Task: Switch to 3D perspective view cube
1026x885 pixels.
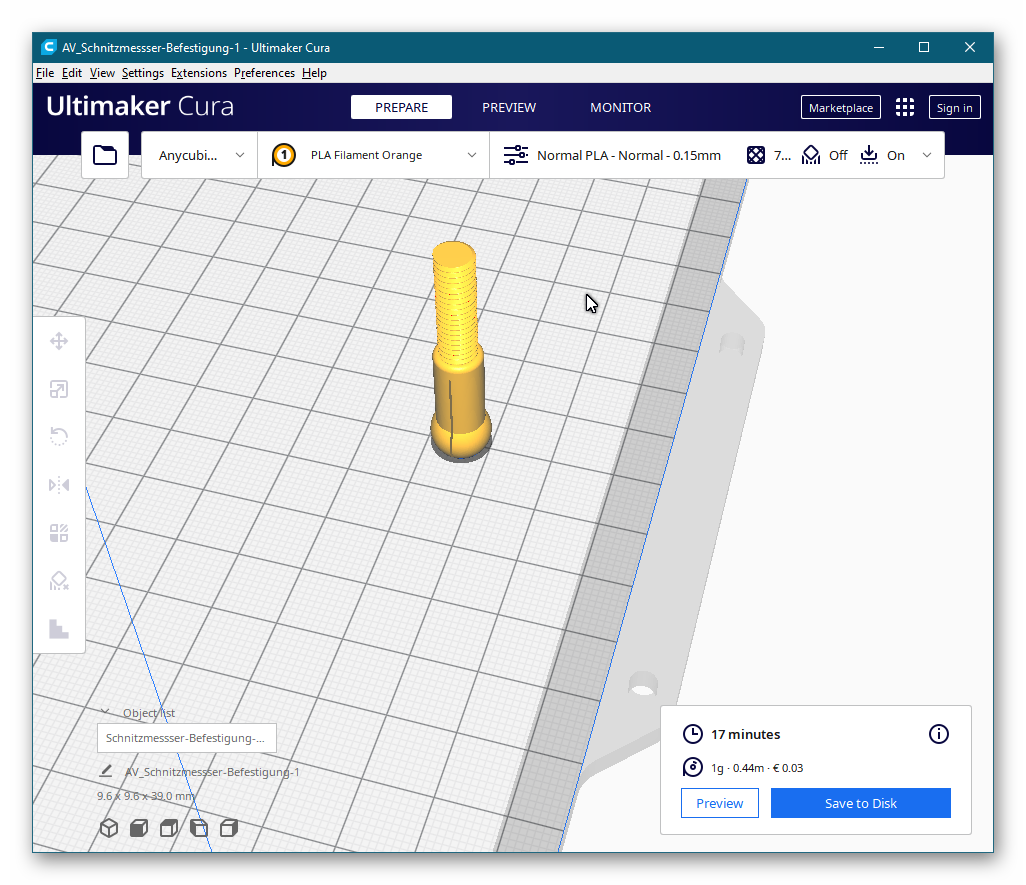Action: [109, 828]
